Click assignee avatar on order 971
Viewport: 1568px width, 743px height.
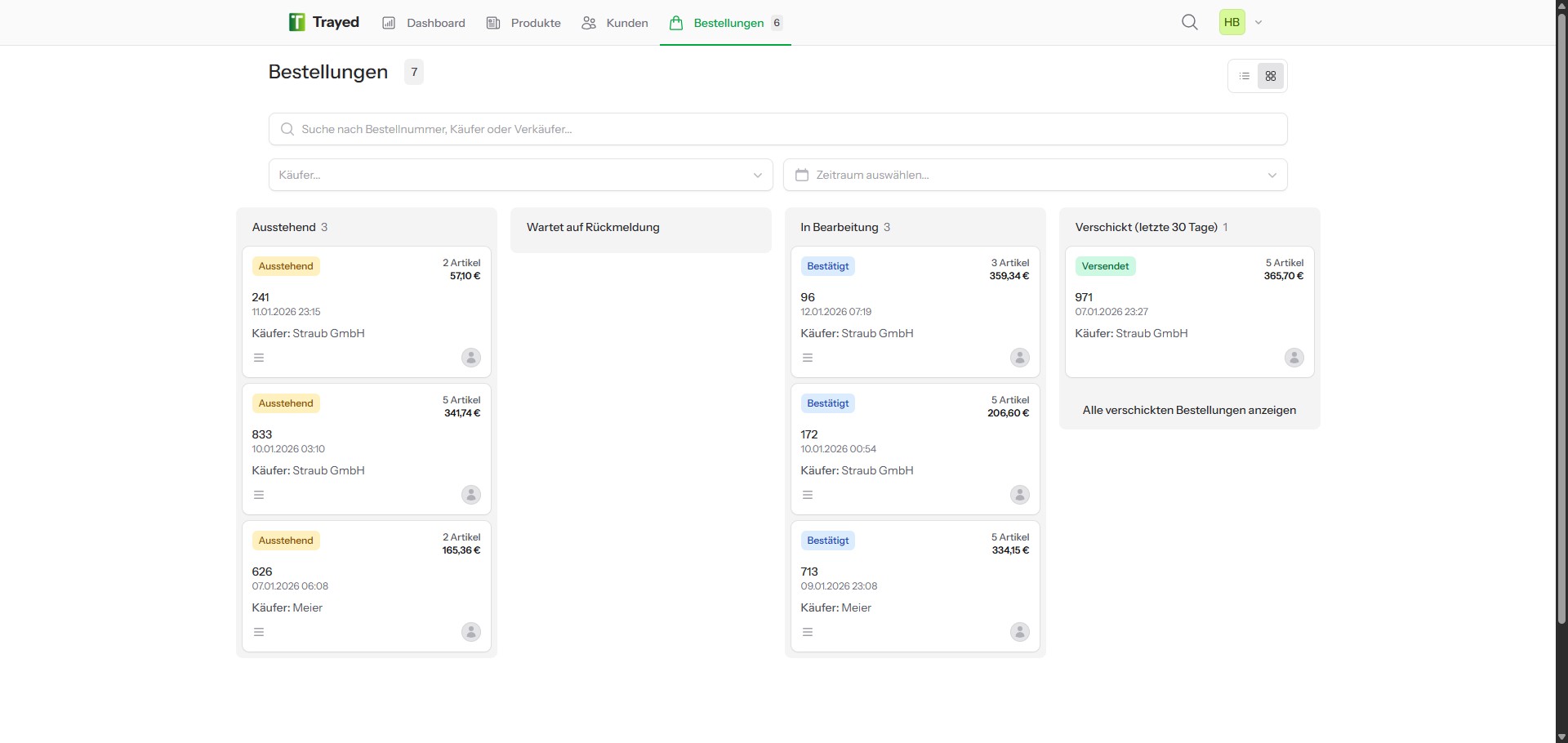point(1294,358)
